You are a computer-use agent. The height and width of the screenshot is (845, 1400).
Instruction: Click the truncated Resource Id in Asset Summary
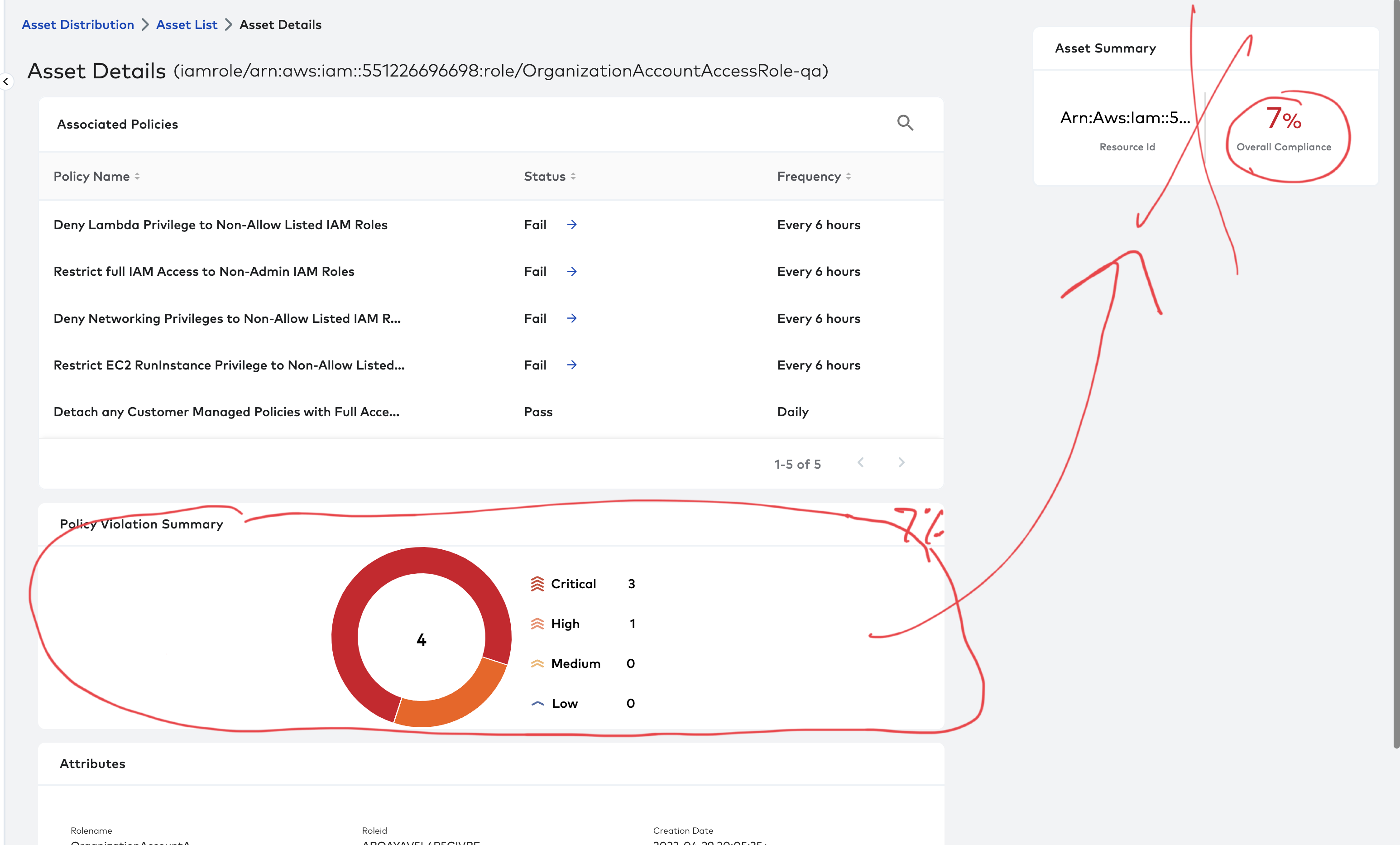1126,118
